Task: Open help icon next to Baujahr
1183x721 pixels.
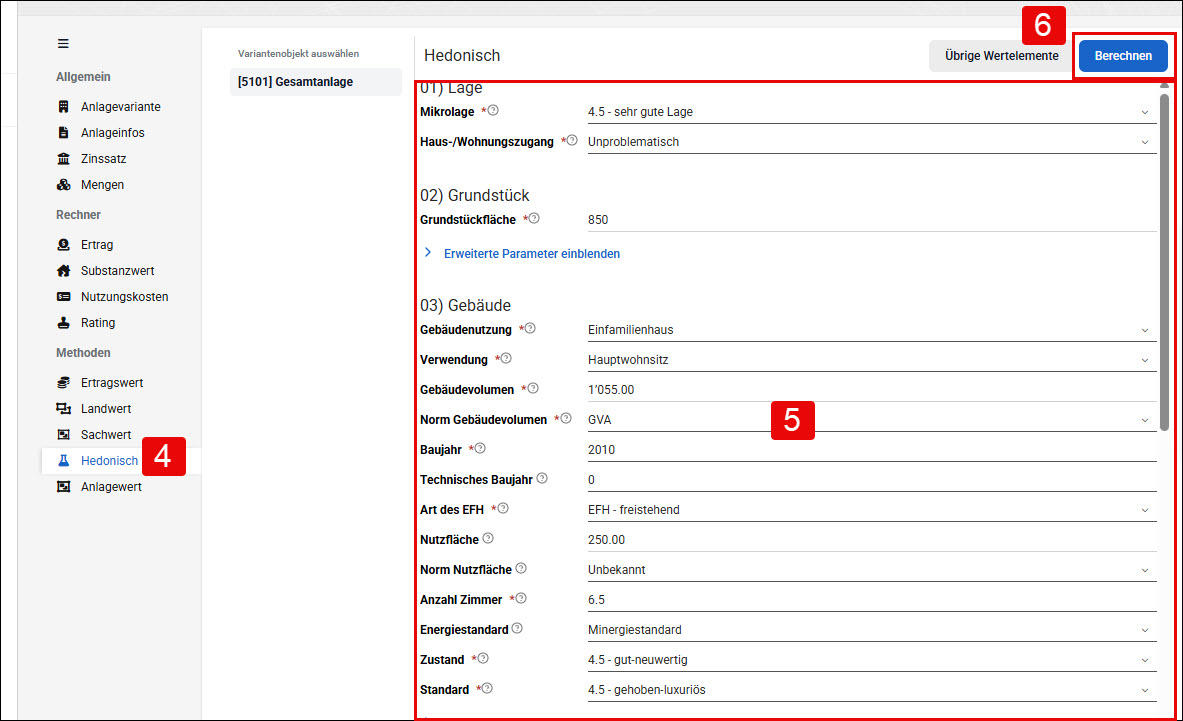Action: (x=480, y=448)
